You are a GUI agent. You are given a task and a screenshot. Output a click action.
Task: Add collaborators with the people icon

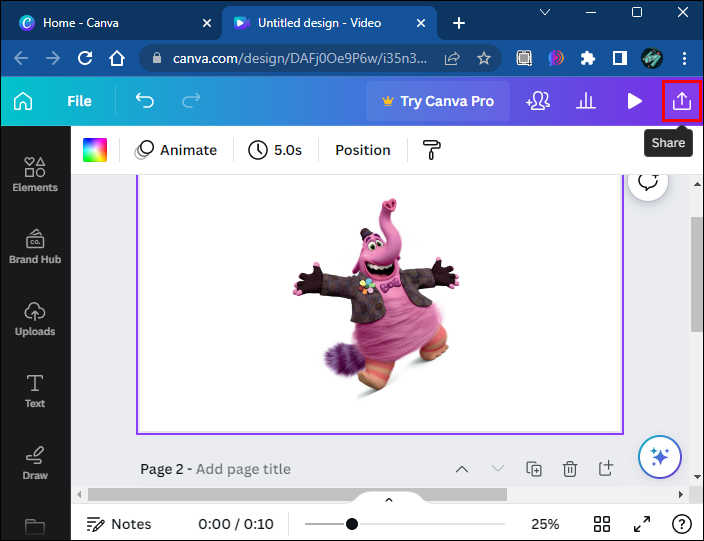coord(538,101)
